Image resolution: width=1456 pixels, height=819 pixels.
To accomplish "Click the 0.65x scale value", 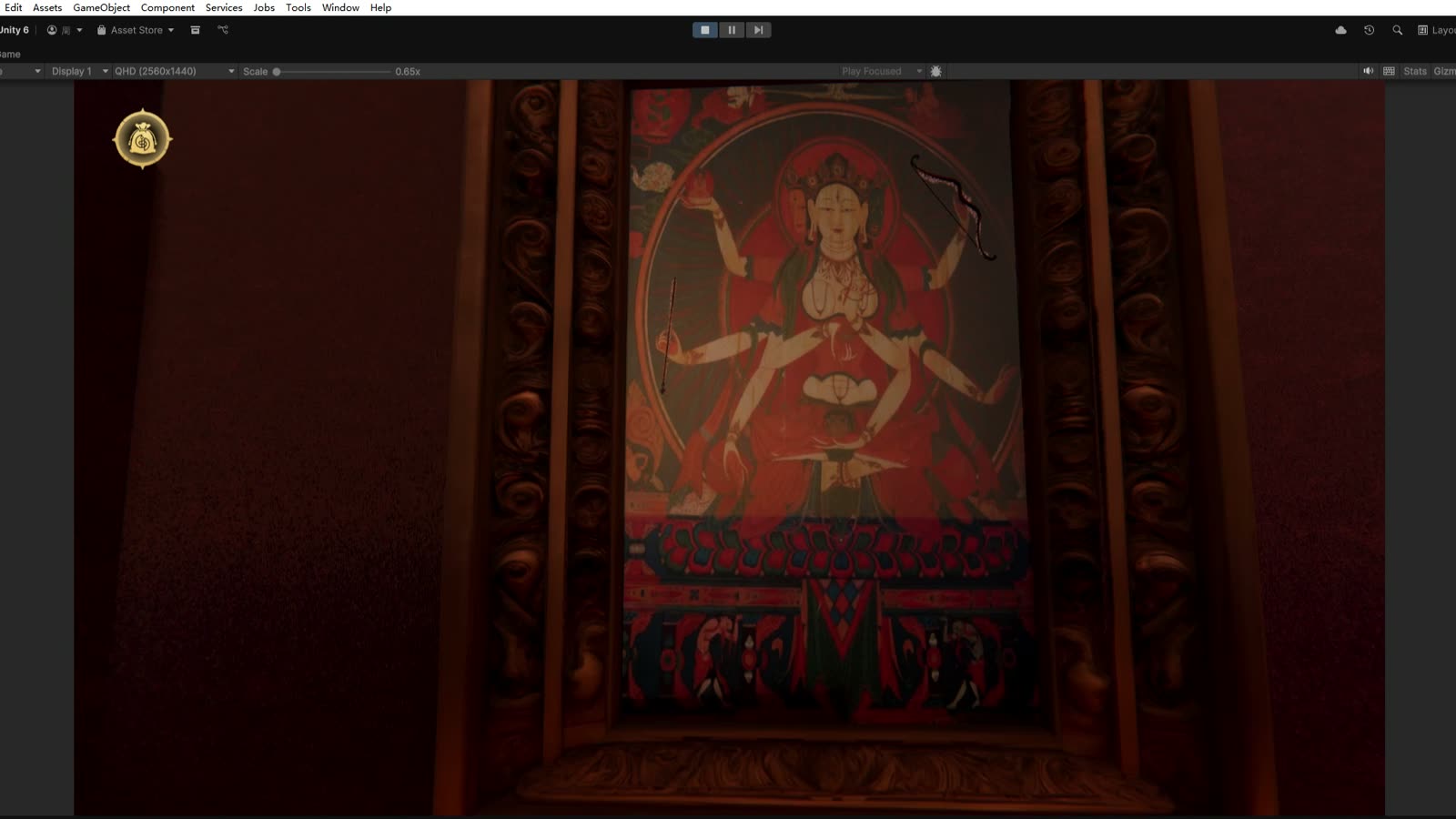I will [x=408, y=71].
